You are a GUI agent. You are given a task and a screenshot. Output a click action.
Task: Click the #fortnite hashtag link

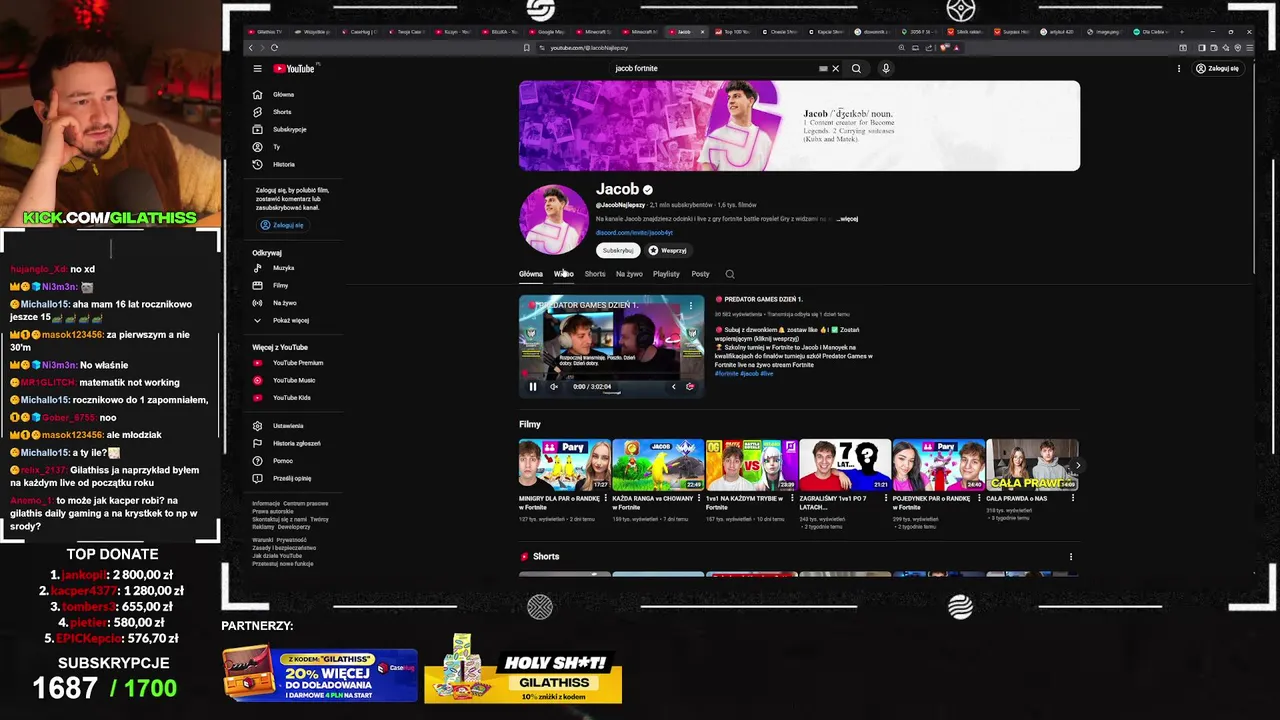725,374
